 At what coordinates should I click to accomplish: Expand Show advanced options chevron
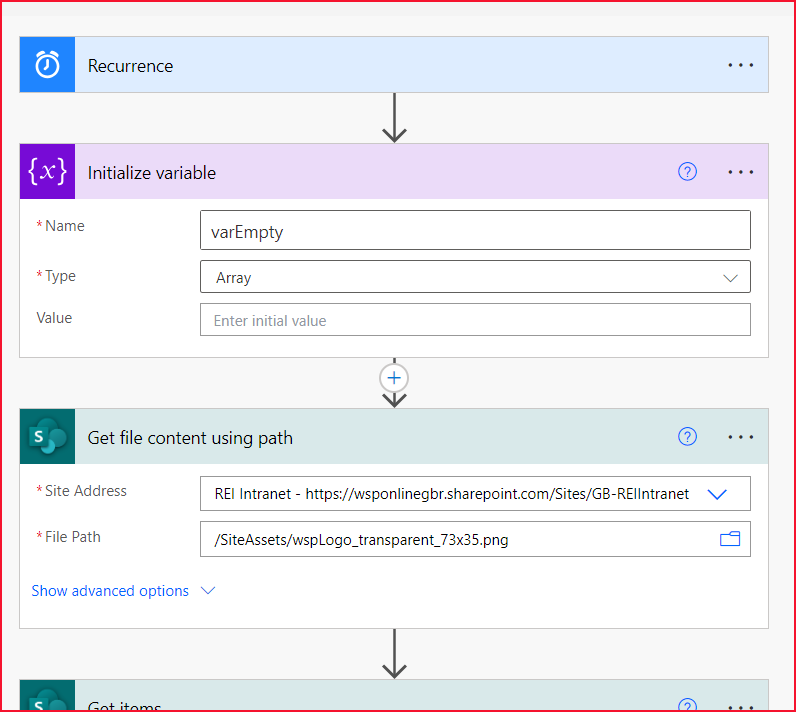point(208,591)
